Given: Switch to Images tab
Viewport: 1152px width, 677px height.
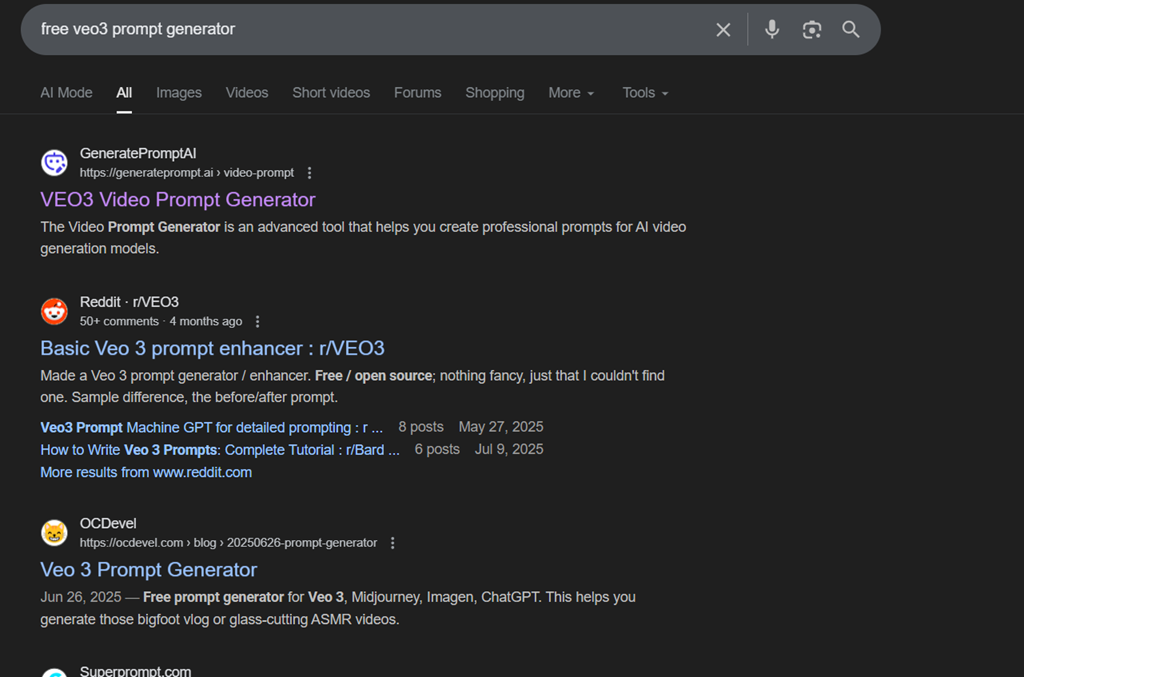Looking at the screenshot, I should [179, 93].
